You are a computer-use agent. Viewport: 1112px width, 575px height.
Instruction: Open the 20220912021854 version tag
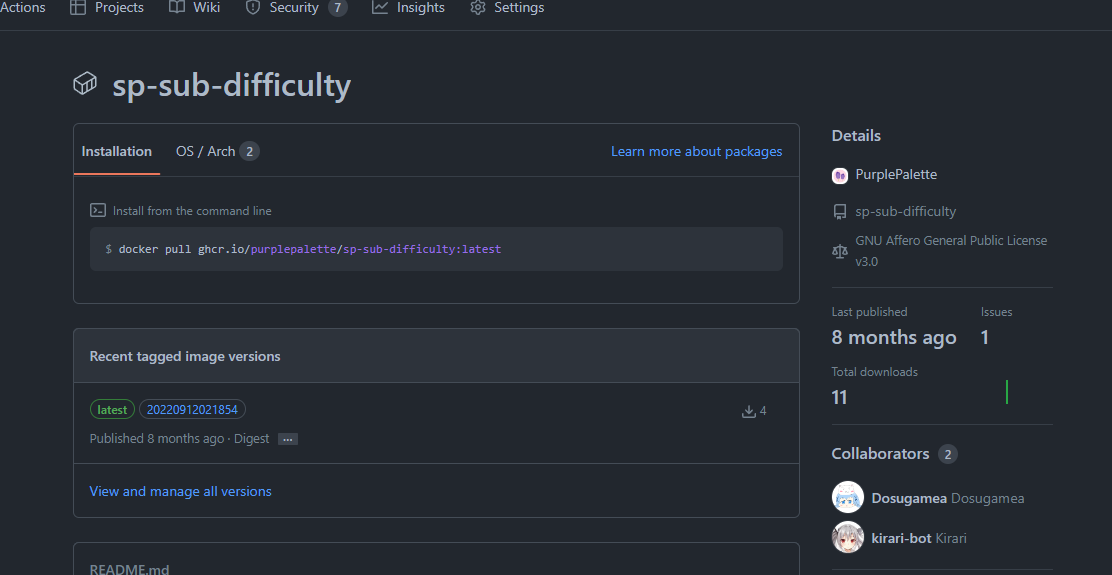click(x=192, y=410)
